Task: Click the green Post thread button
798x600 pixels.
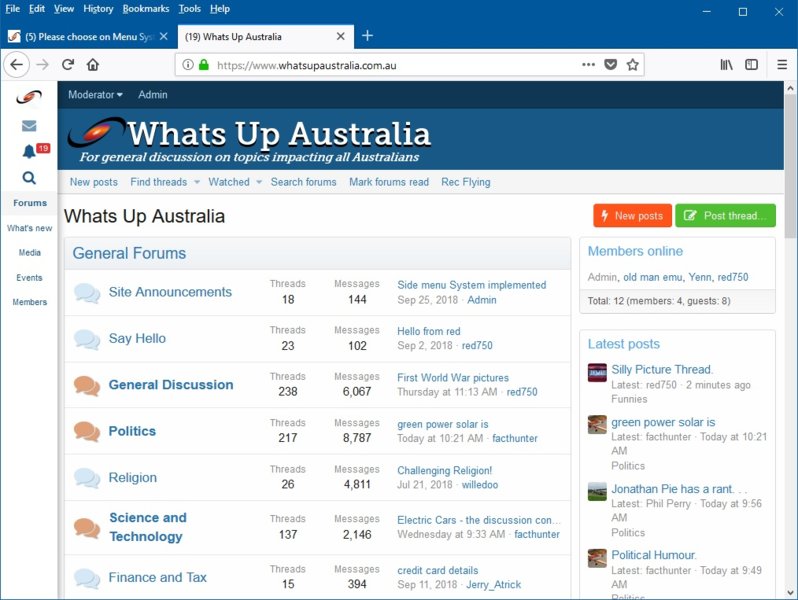Action: (725, 216)
